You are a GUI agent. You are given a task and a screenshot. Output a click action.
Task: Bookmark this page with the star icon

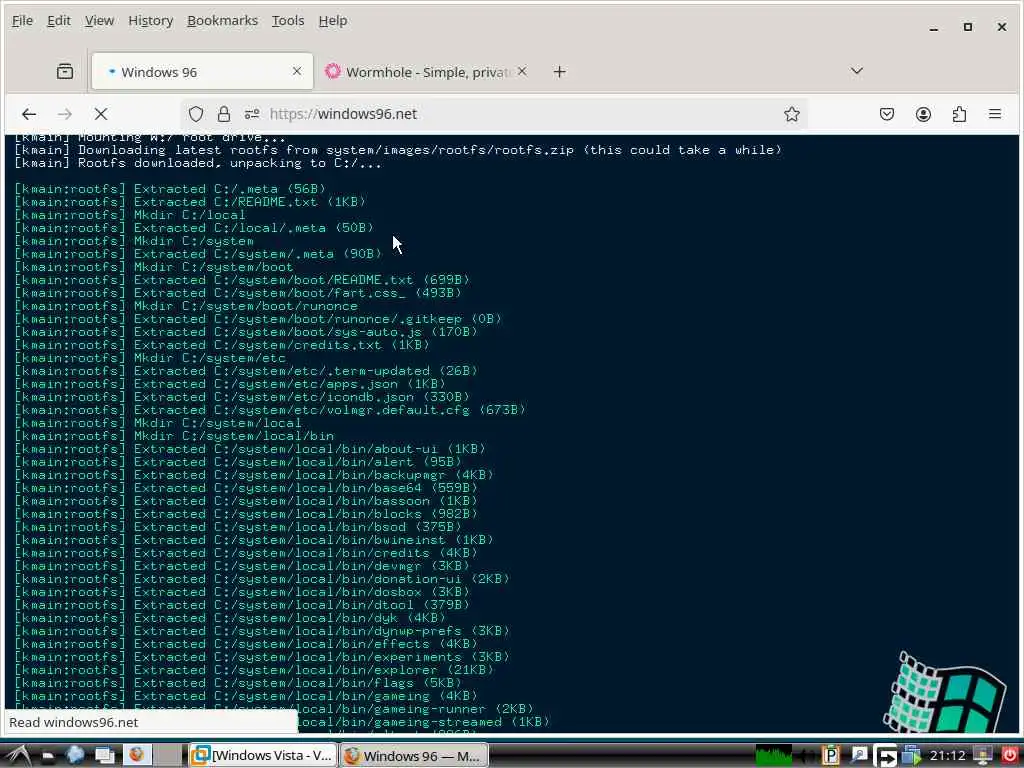792,114
